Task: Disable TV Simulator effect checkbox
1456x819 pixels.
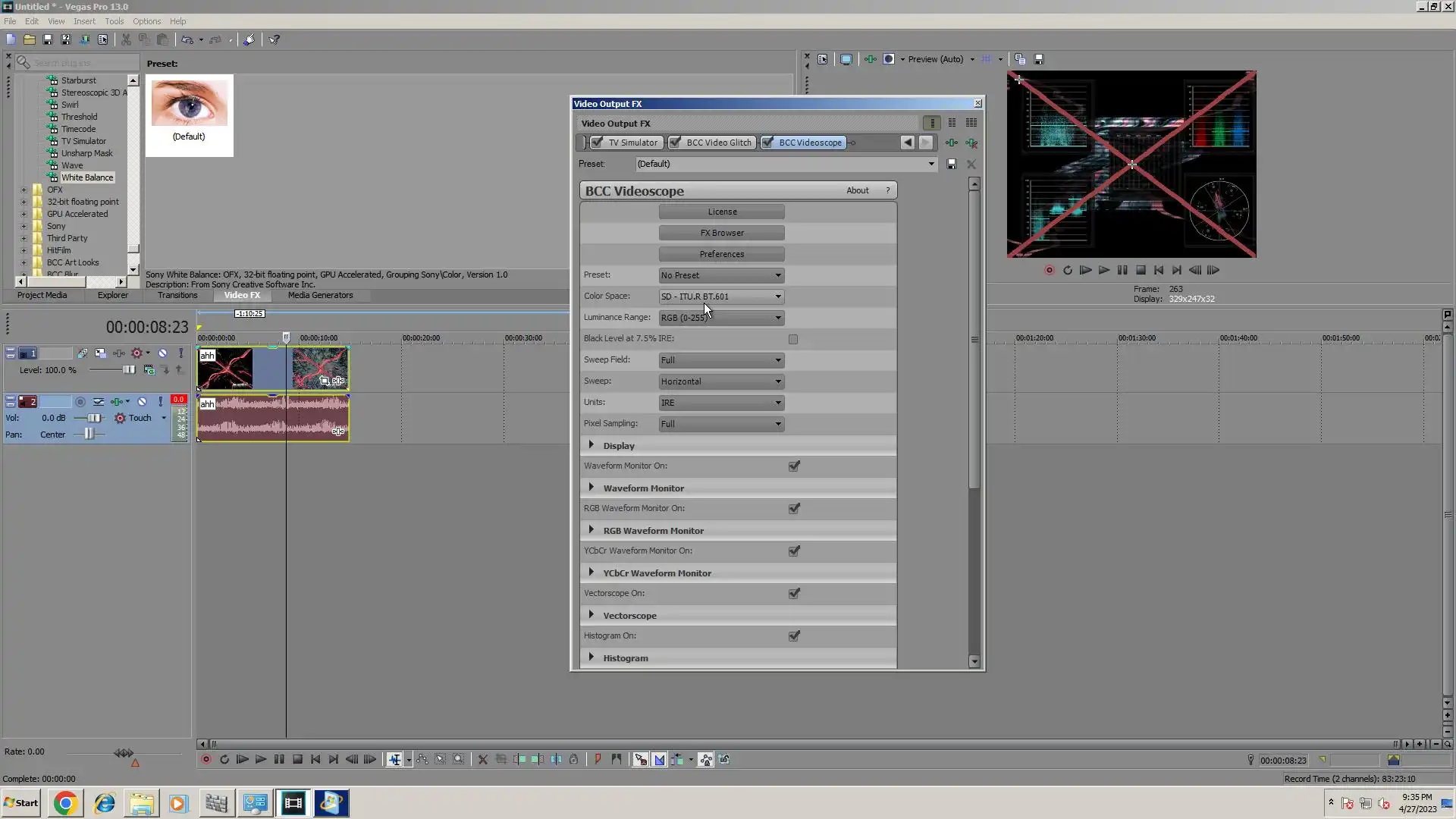Action: 598,143
